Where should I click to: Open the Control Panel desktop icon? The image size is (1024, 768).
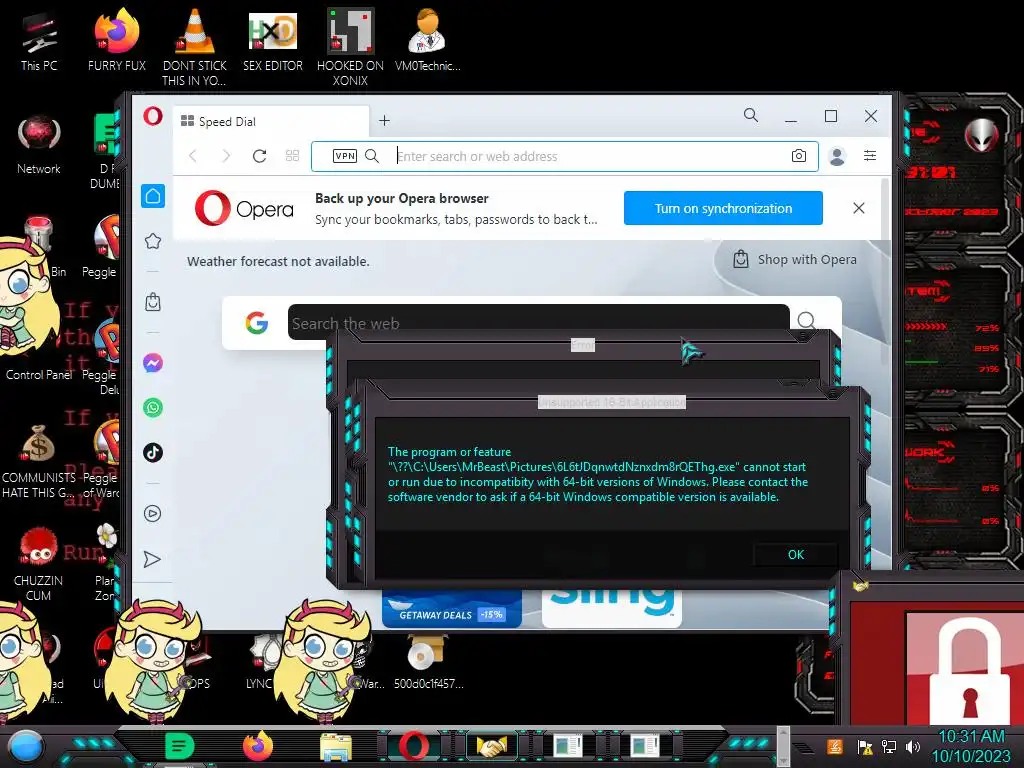(x=39, y=374)
